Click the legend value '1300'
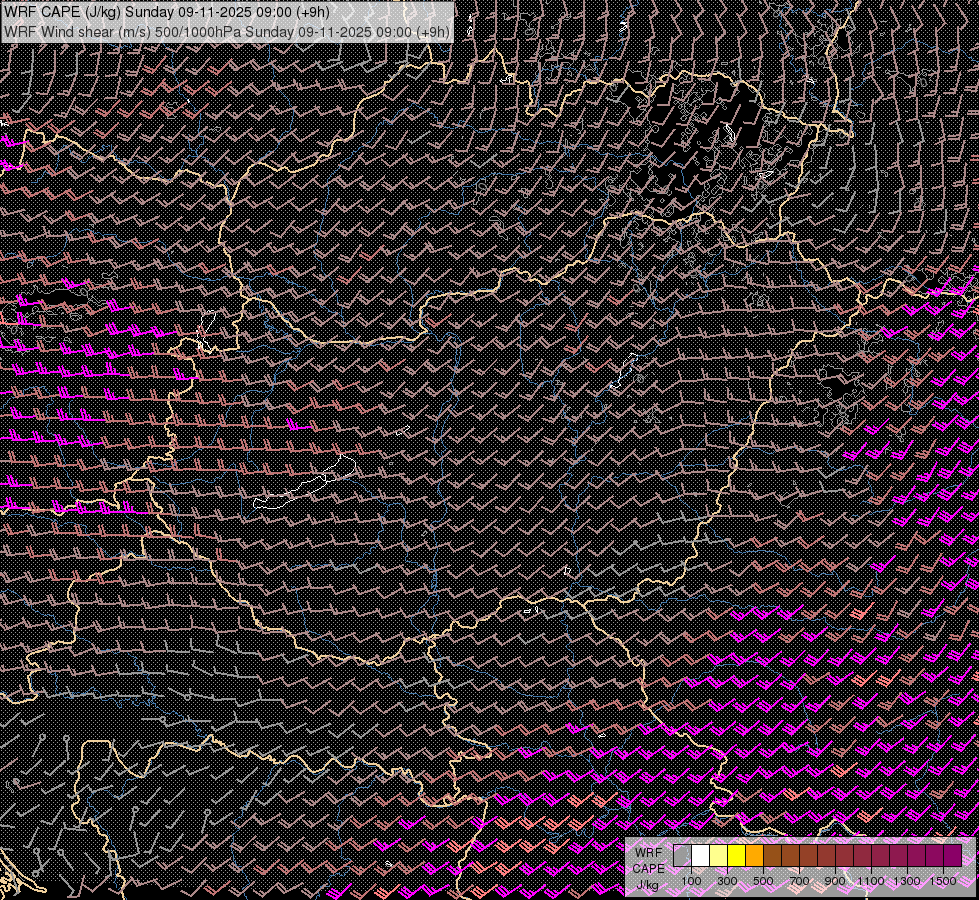979x900 pixels. click(x=907, y=881)
